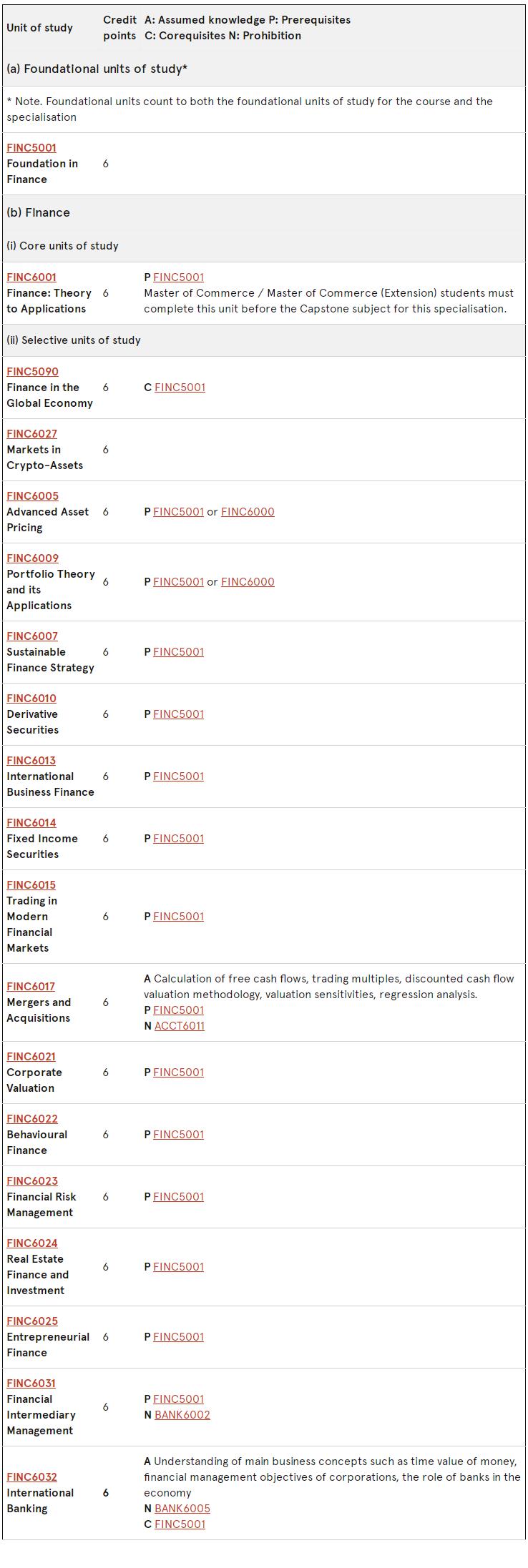Open the FINC6027 Markets in Crypto-Assets link
The height and width of the screenshot is (1568, 528).
[31, 434]
